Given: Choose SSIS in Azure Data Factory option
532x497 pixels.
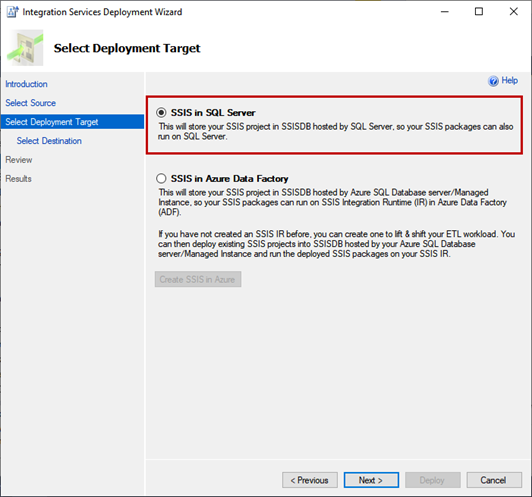Looking at the screenshot, I should point(161,178).
